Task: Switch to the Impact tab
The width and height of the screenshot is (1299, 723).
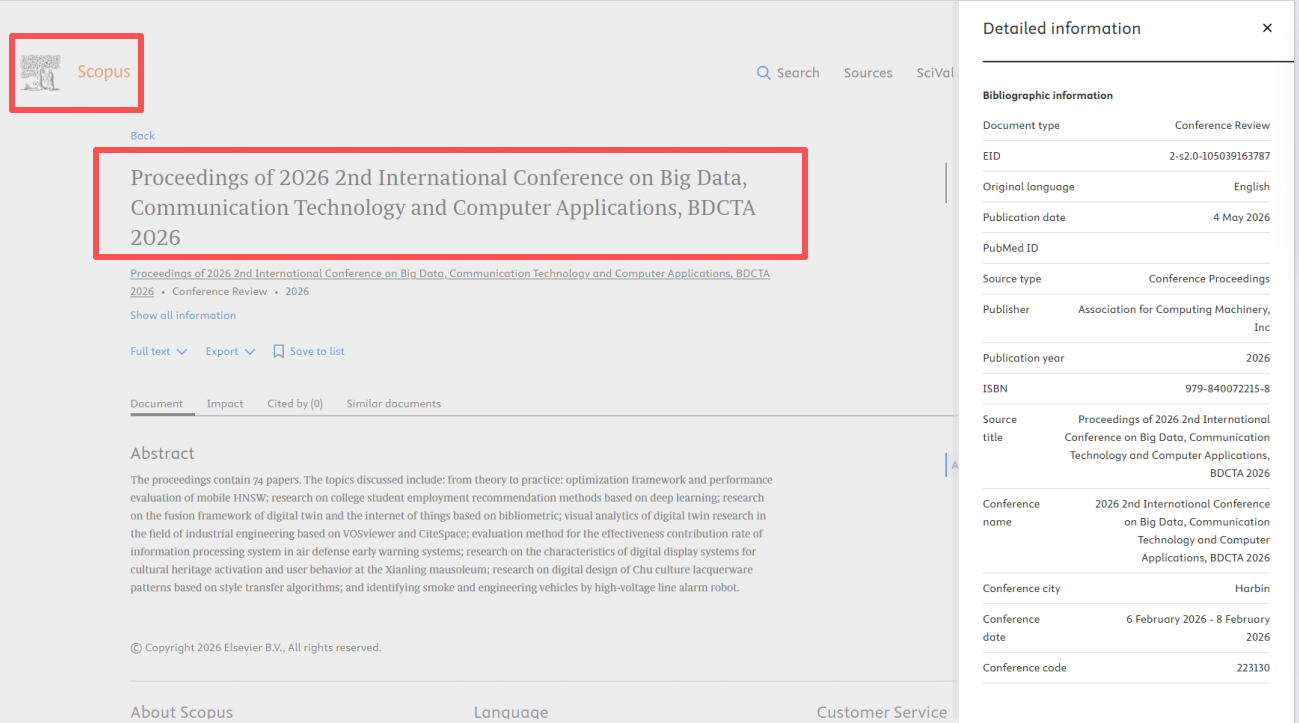Action: click(x=225, y=404)
